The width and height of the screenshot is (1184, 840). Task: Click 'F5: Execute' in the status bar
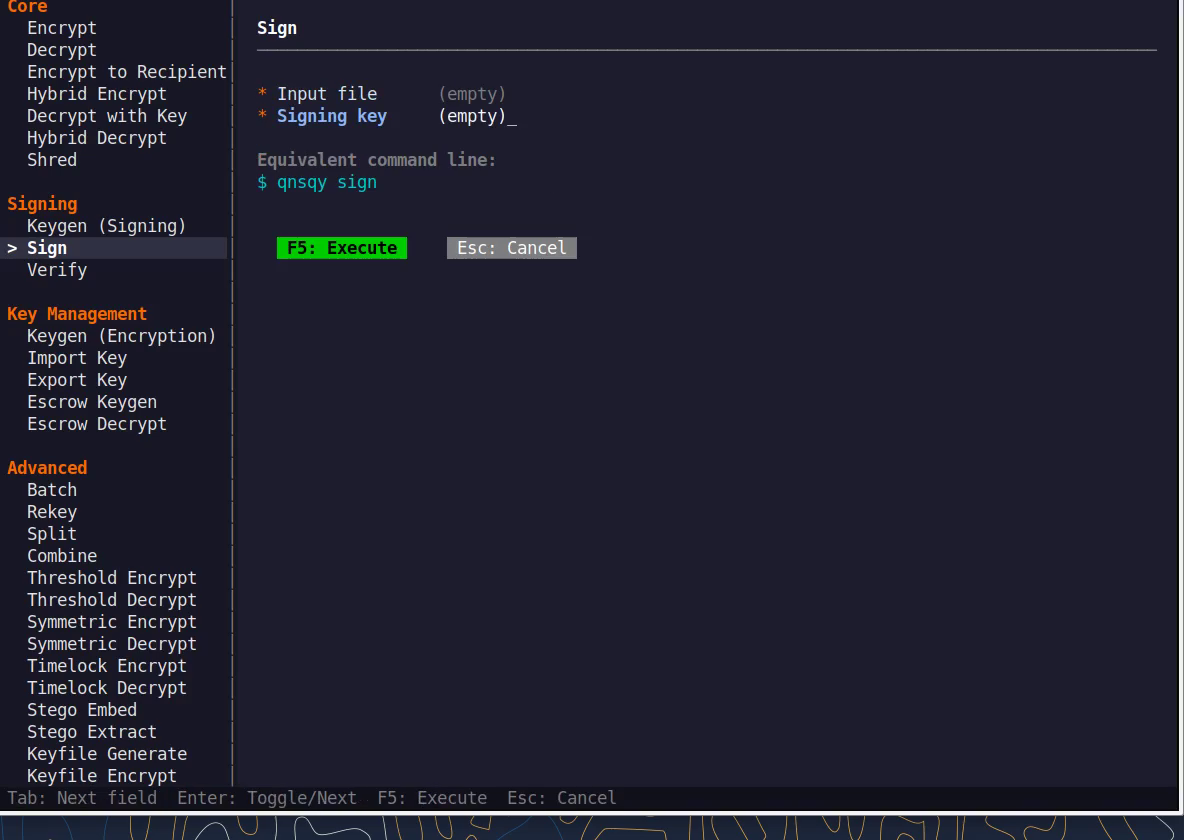(433, 798)
